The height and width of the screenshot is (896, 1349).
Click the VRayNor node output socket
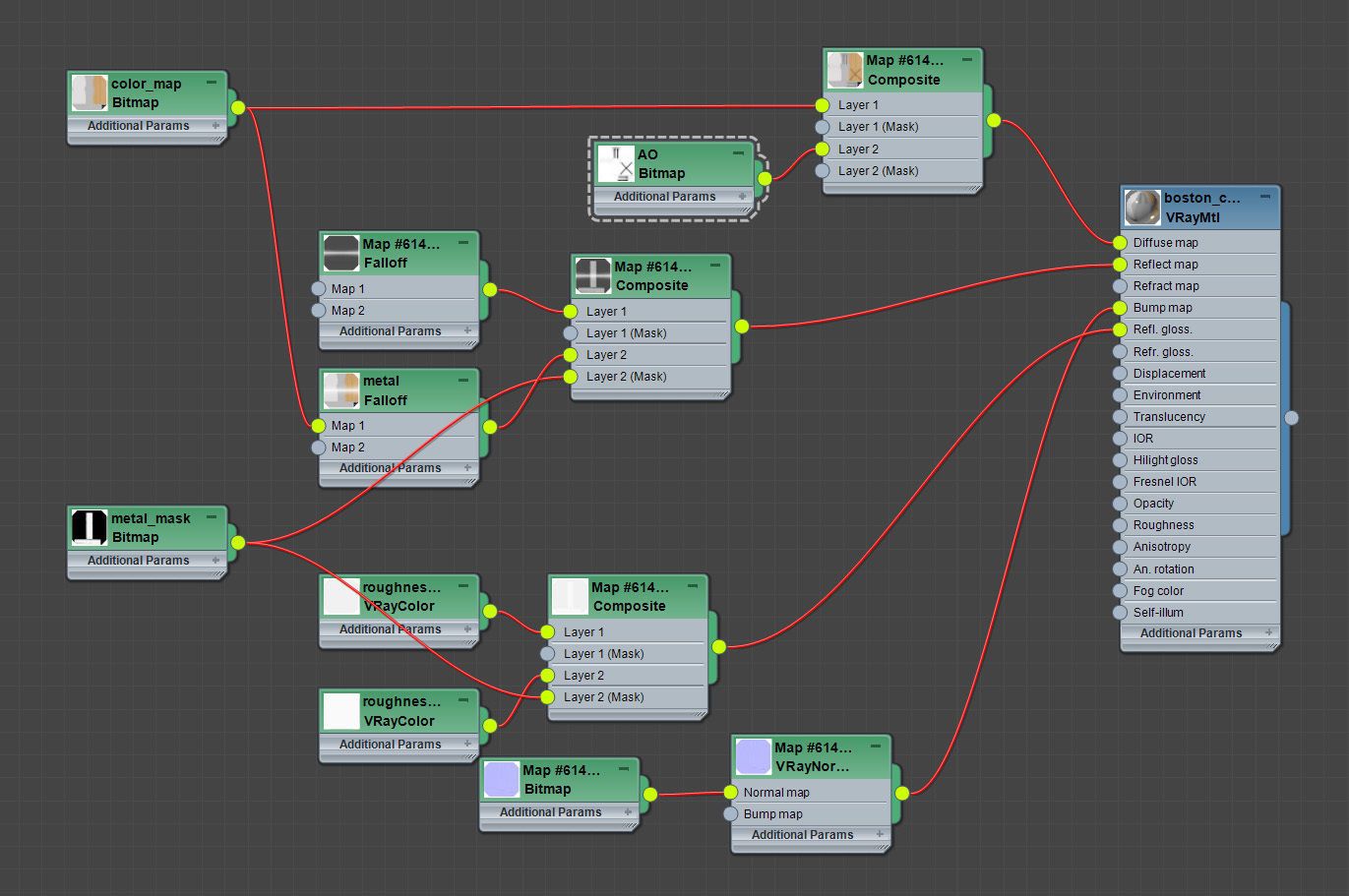point(901,793)
